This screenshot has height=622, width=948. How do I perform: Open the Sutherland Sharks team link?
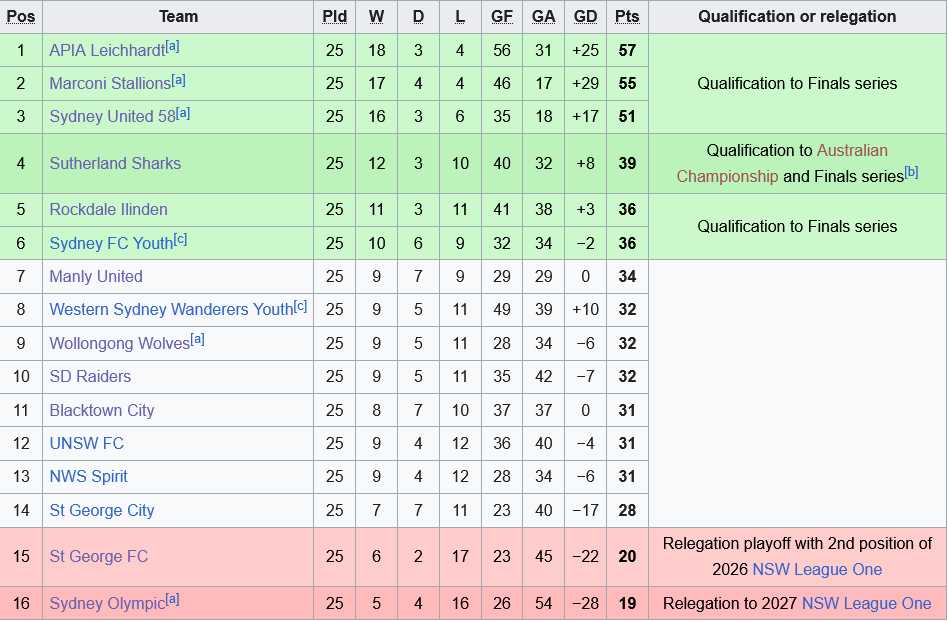tap(115, 164)
